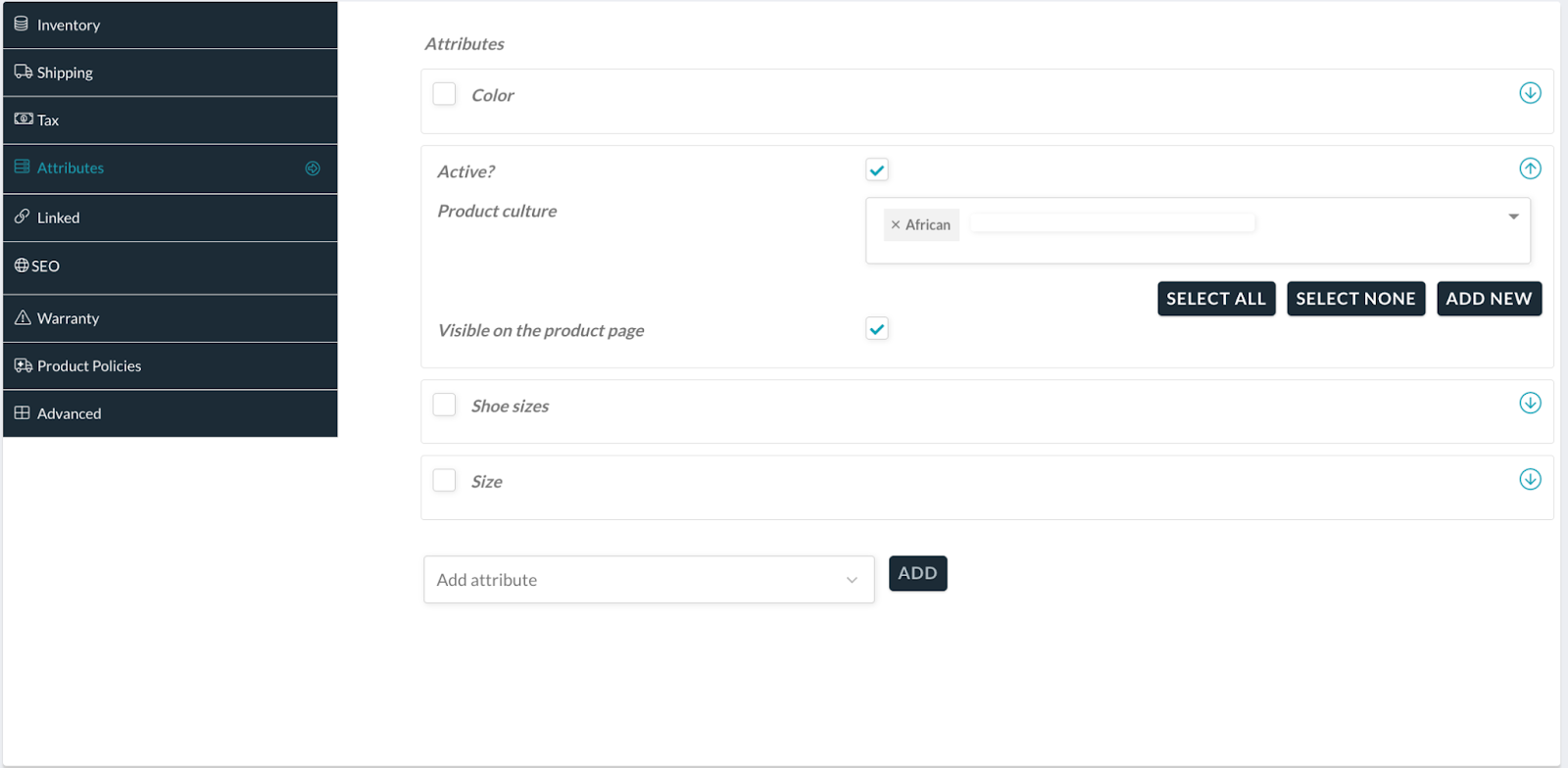Image resolution: width=1568 pixels, height=768 pixels.
Task: Click the Warranty warning triangle icon
Action: [x=23, y=317]
